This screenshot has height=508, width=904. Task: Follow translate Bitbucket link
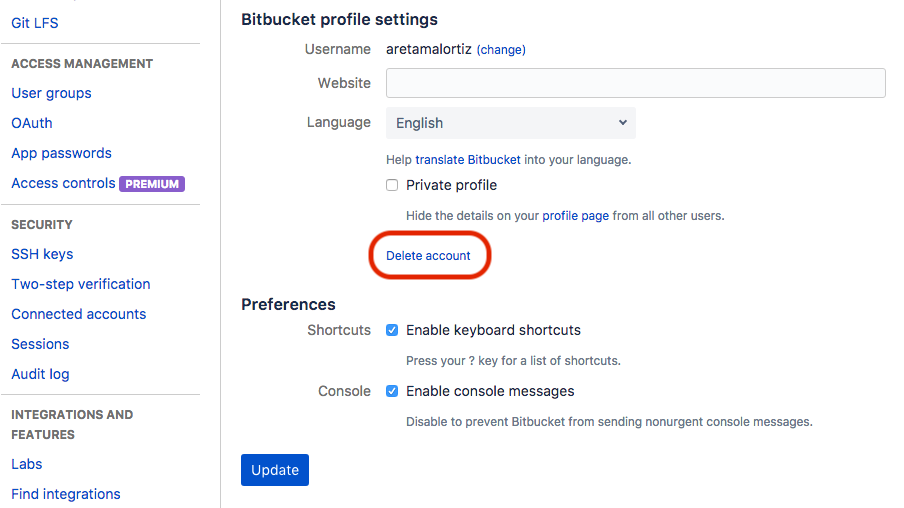(x=468, y=160)
